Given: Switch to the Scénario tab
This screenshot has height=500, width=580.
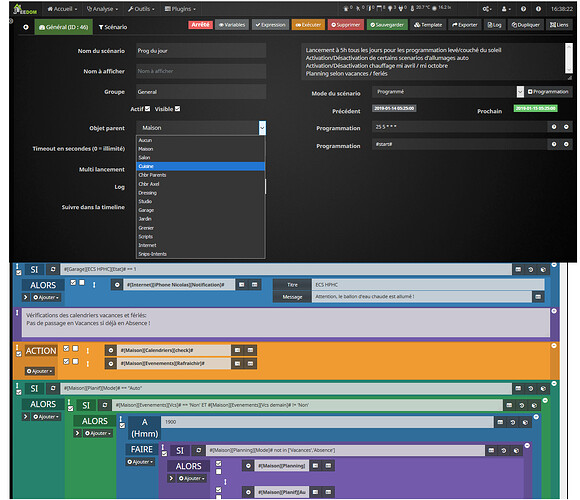Looking at the screenshot, I should point(113,27).
